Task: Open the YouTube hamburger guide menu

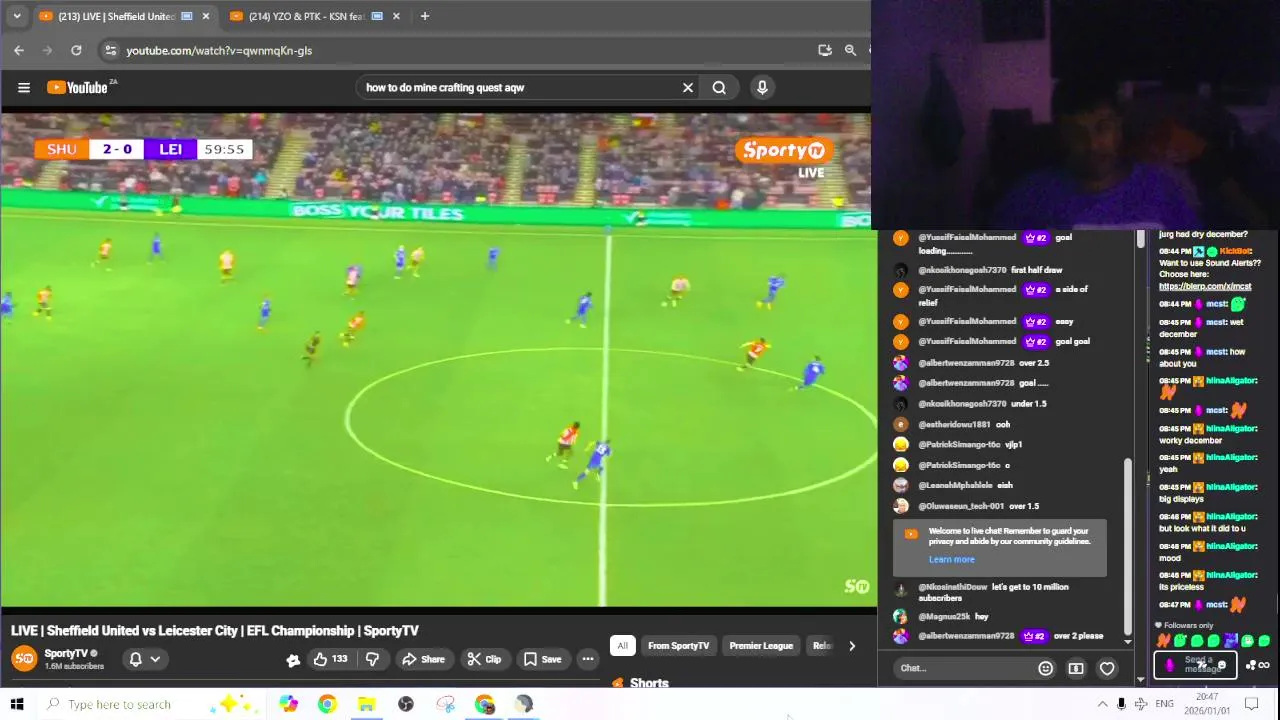Action: (24, 87)
